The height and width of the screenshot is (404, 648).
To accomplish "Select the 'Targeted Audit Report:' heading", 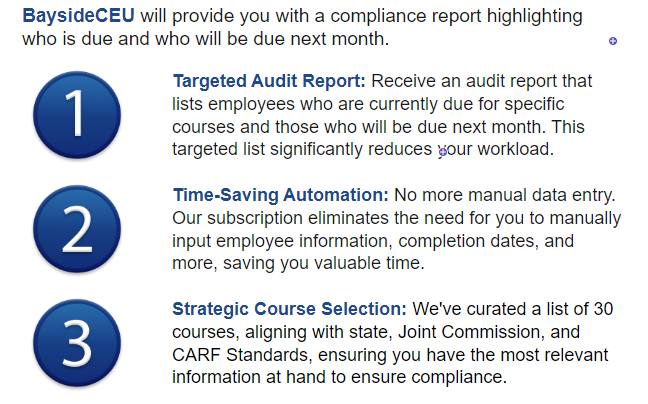I will pos(270,81).
